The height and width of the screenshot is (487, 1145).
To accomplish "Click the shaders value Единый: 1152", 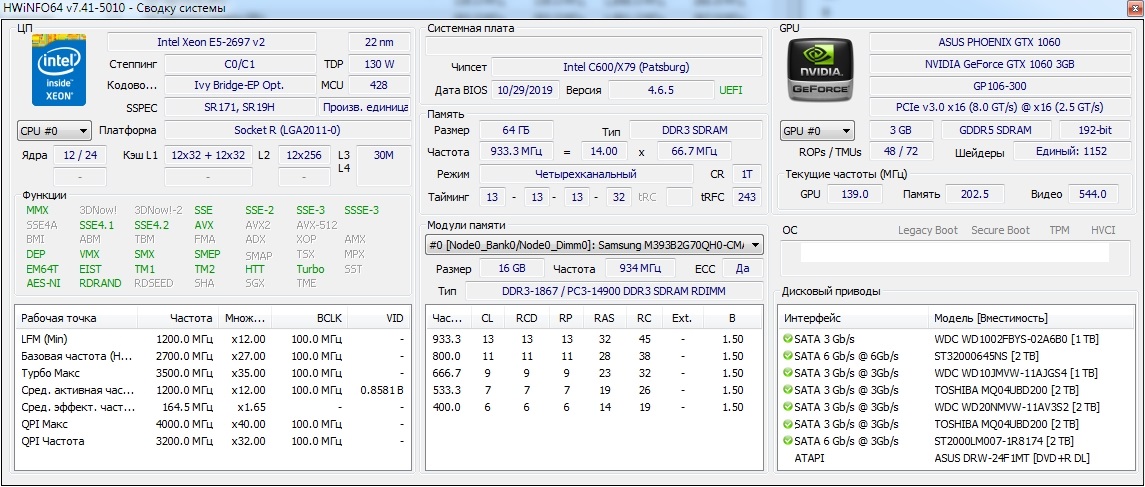I will (x=1071, y=152).
